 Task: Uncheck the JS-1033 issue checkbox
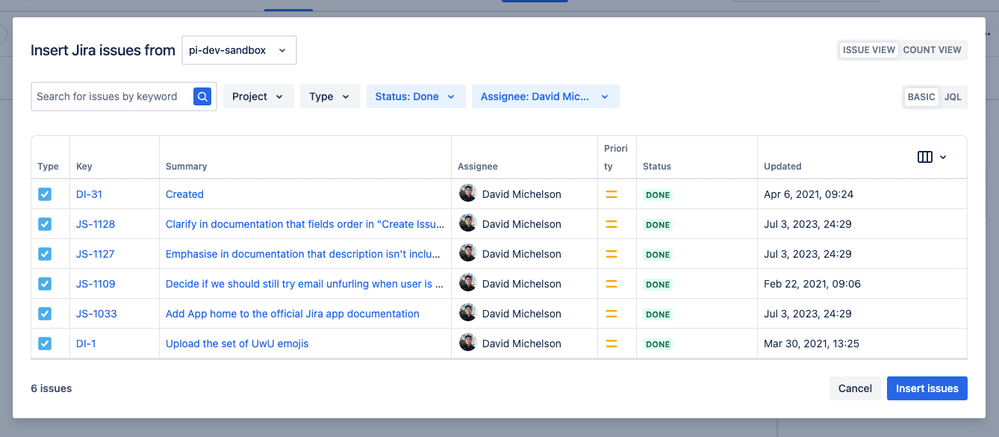pos(45,314)
